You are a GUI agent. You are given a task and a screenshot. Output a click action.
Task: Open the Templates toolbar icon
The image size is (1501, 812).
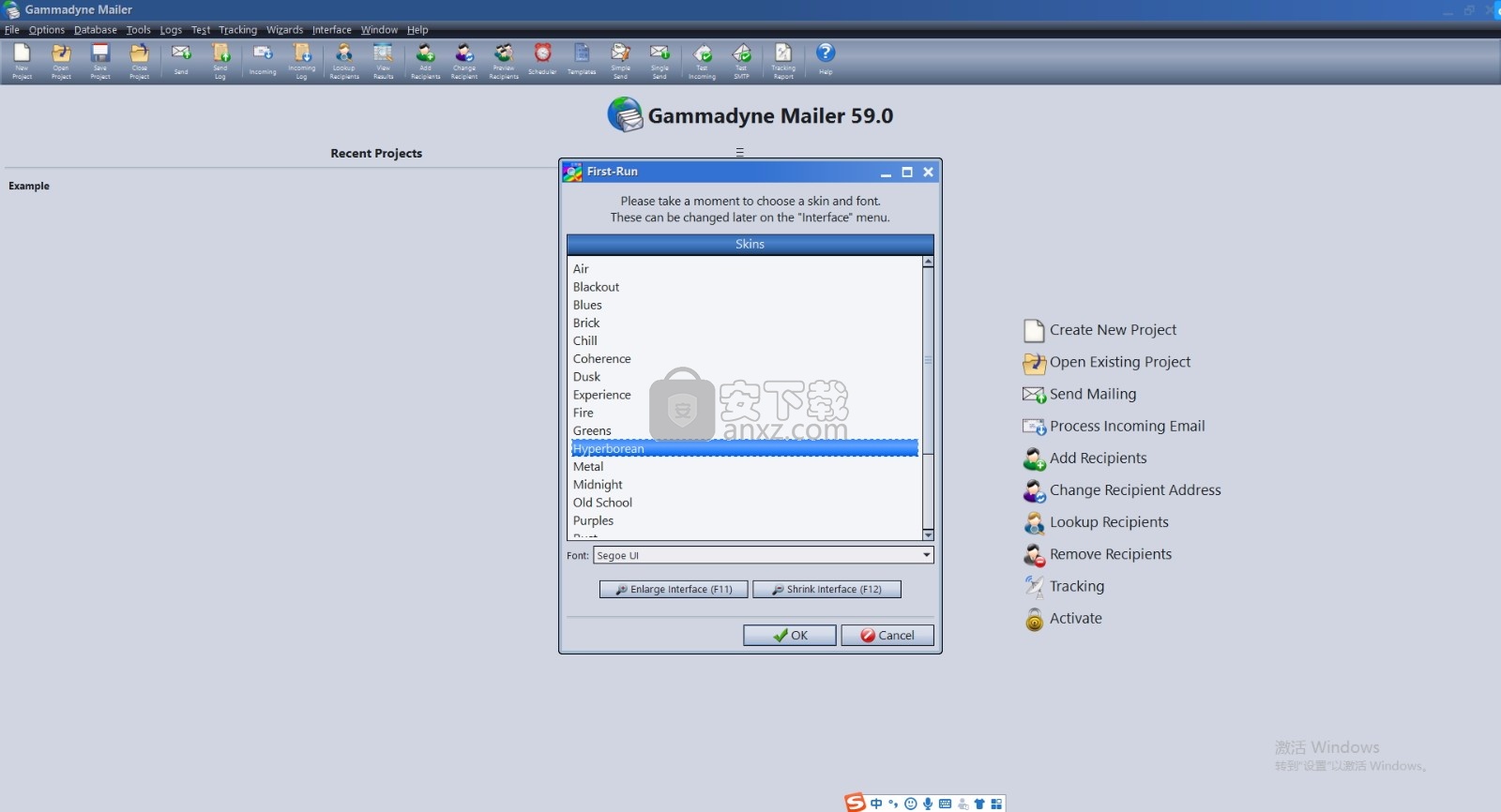tap(582, 59)
